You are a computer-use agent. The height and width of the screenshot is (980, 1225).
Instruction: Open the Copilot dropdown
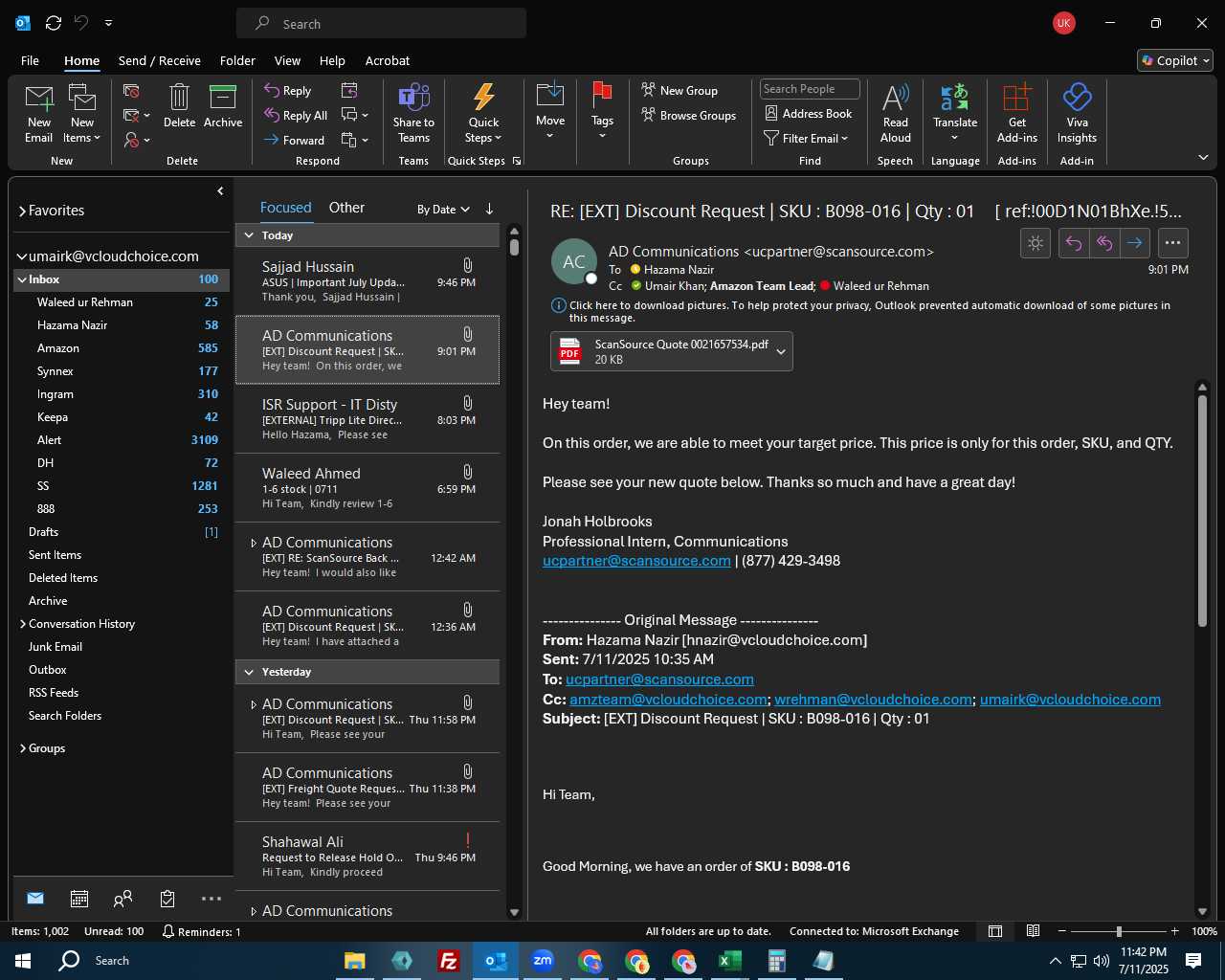(x=1175, y=60)
